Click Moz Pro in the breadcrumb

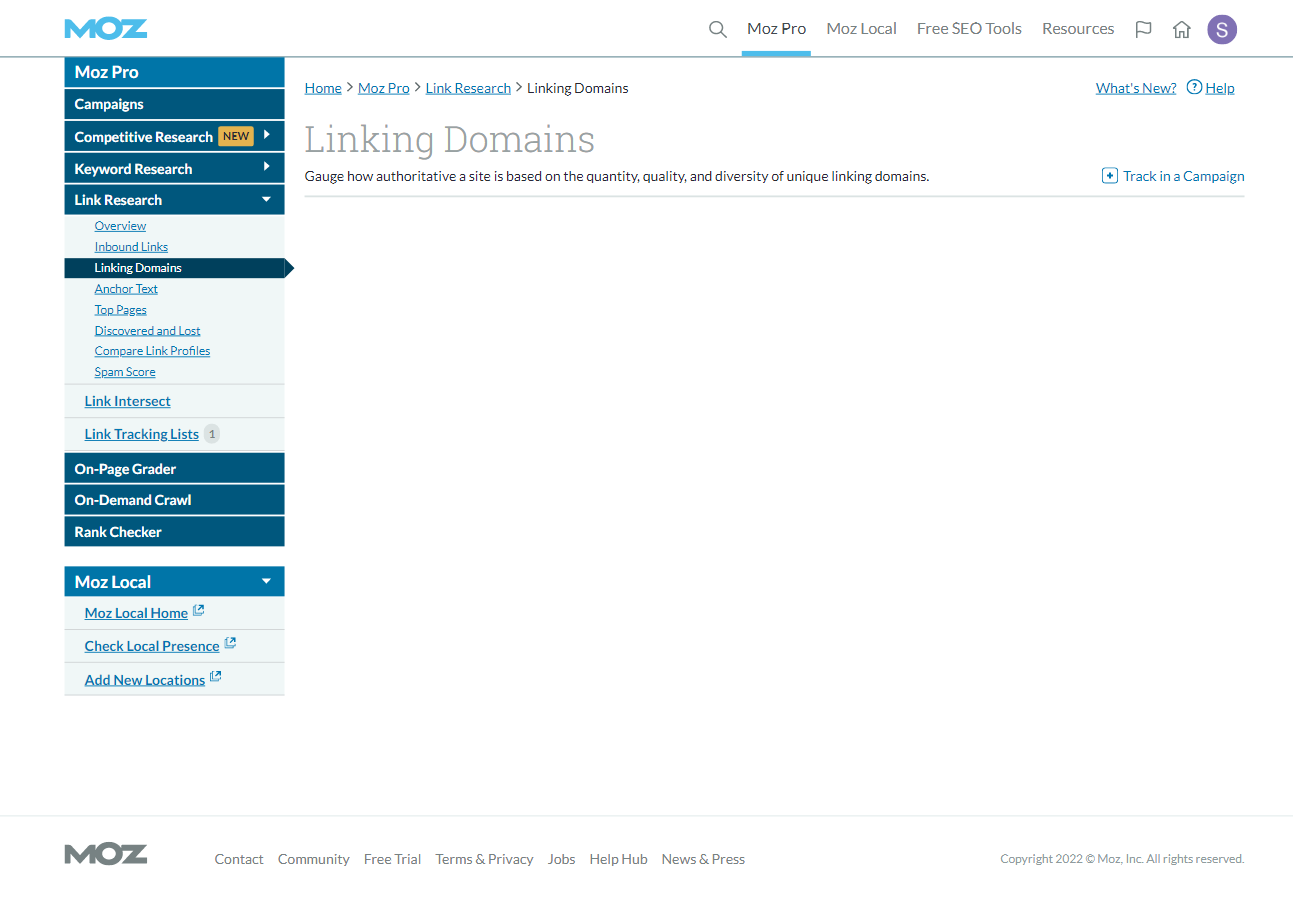coord(384,88)
